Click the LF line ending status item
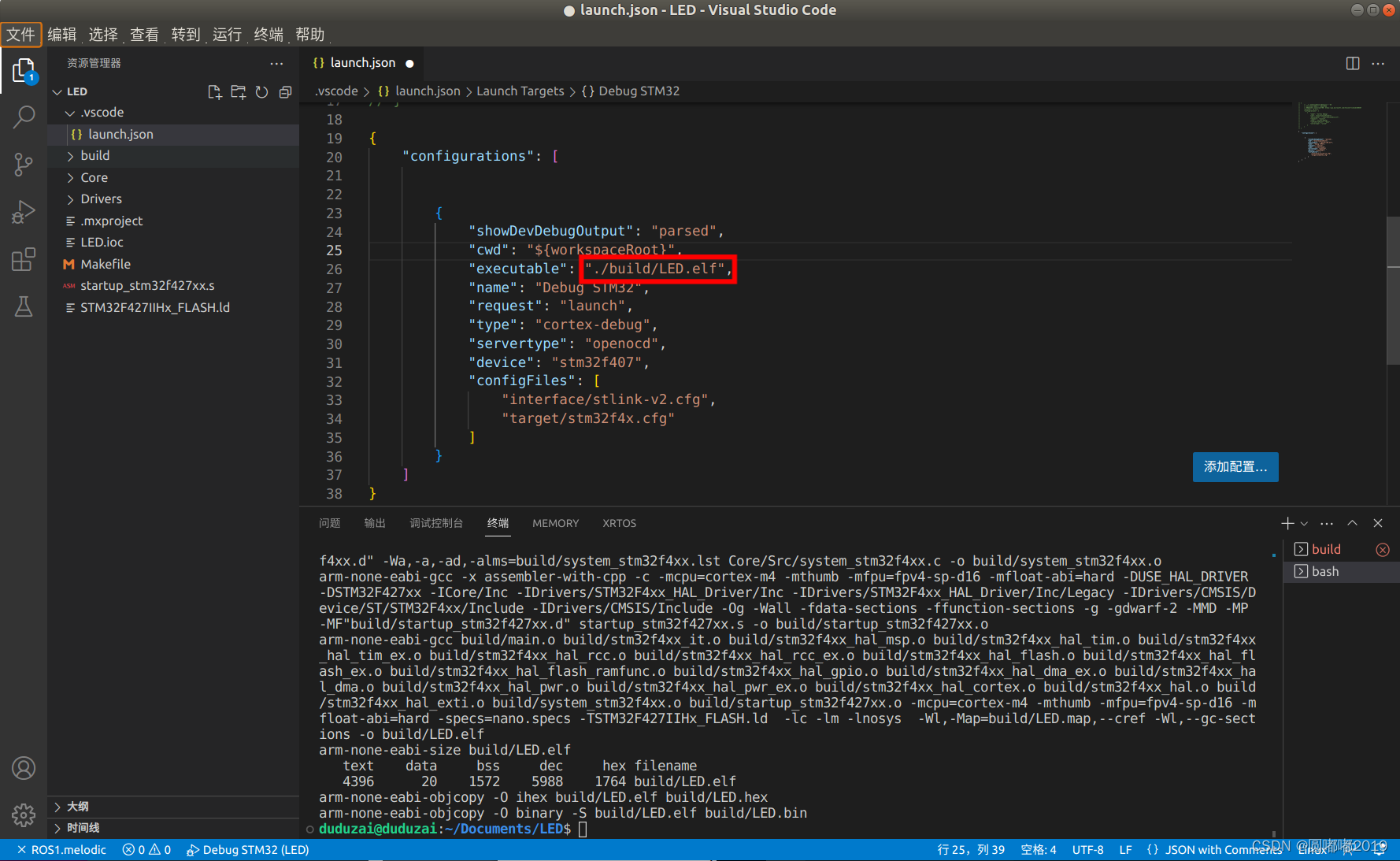This screenshot has height=861, width=1400. 1126,850
